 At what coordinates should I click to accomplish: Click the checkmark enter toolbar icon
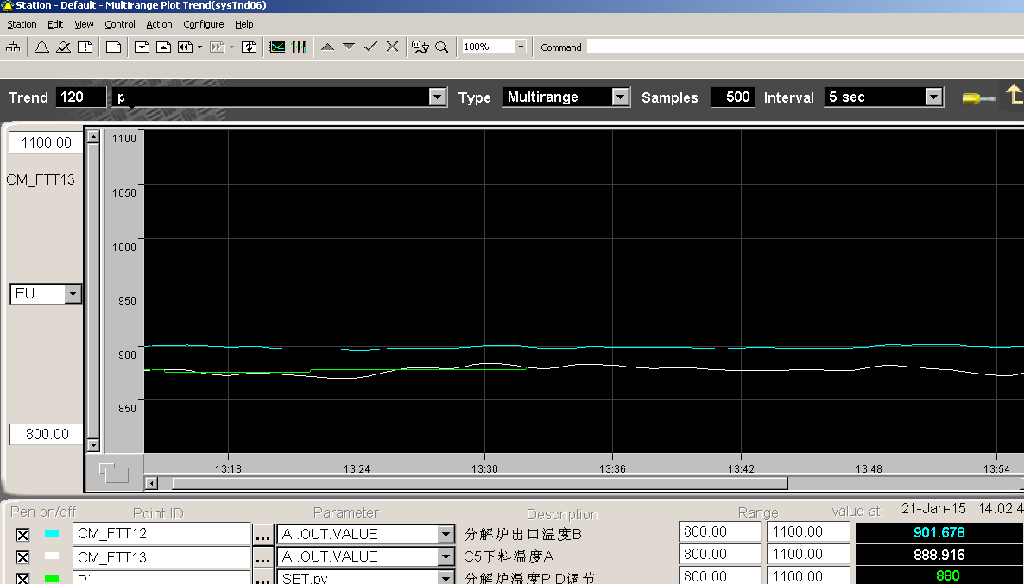click(x=371, y=47)
